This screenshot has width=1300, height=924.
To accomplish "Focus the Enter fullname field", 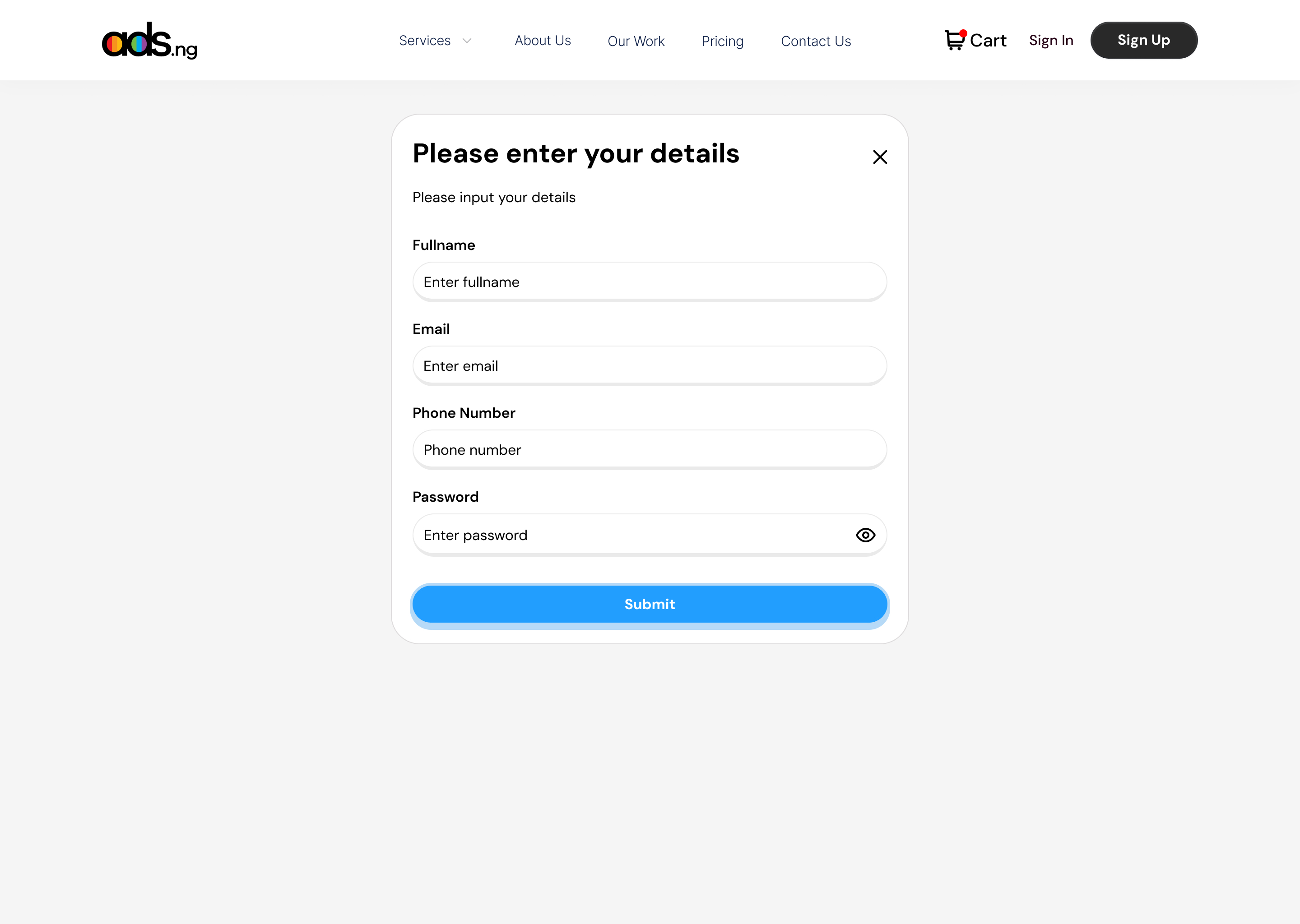I will [x=650, y=282].
